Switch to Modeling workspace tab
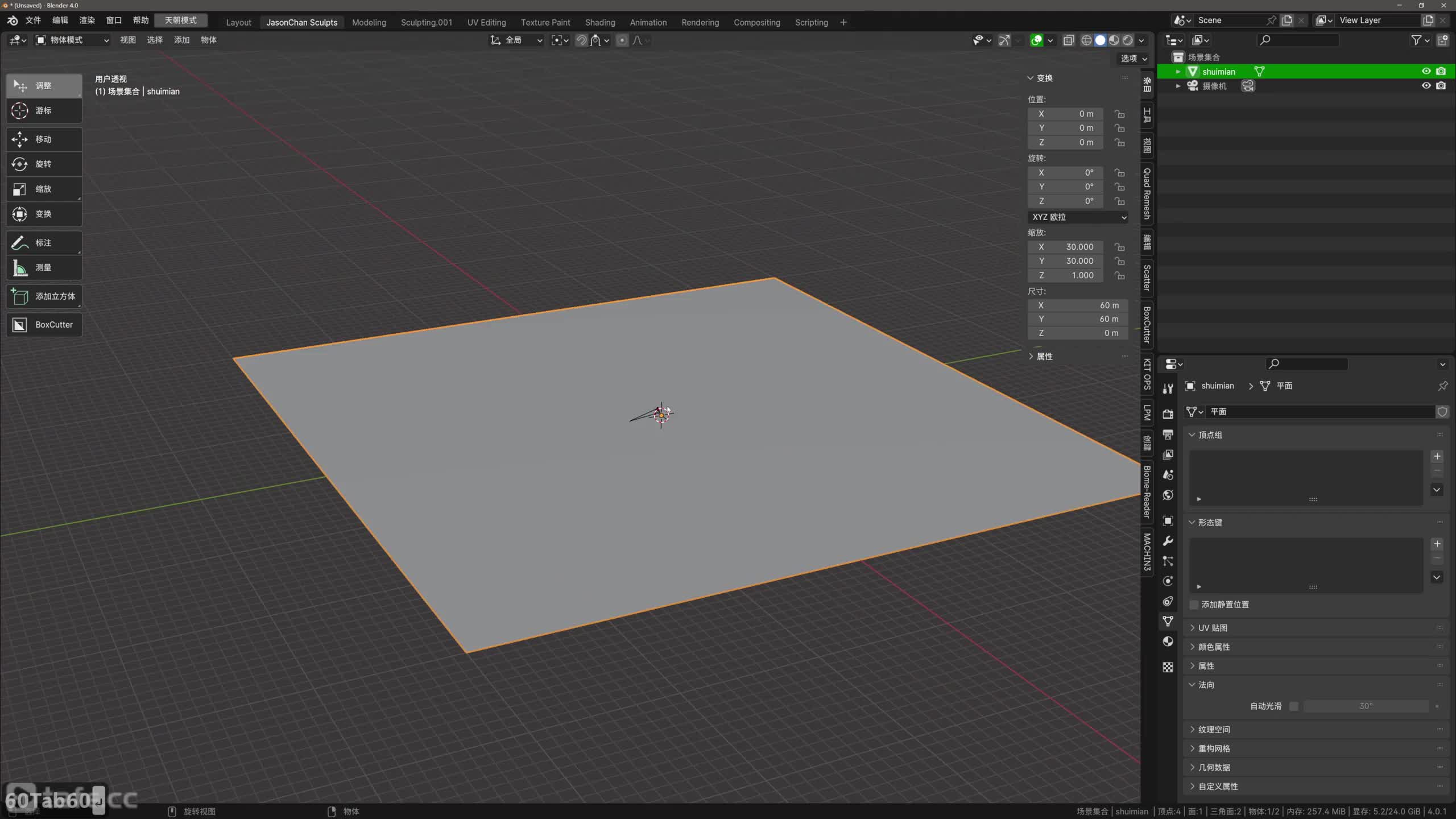Screen dimensions: 1456x819 click(x=369, y=22)
